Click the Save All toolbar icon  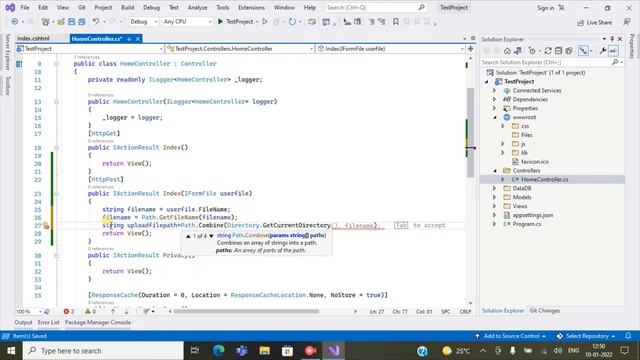point(82,22)
